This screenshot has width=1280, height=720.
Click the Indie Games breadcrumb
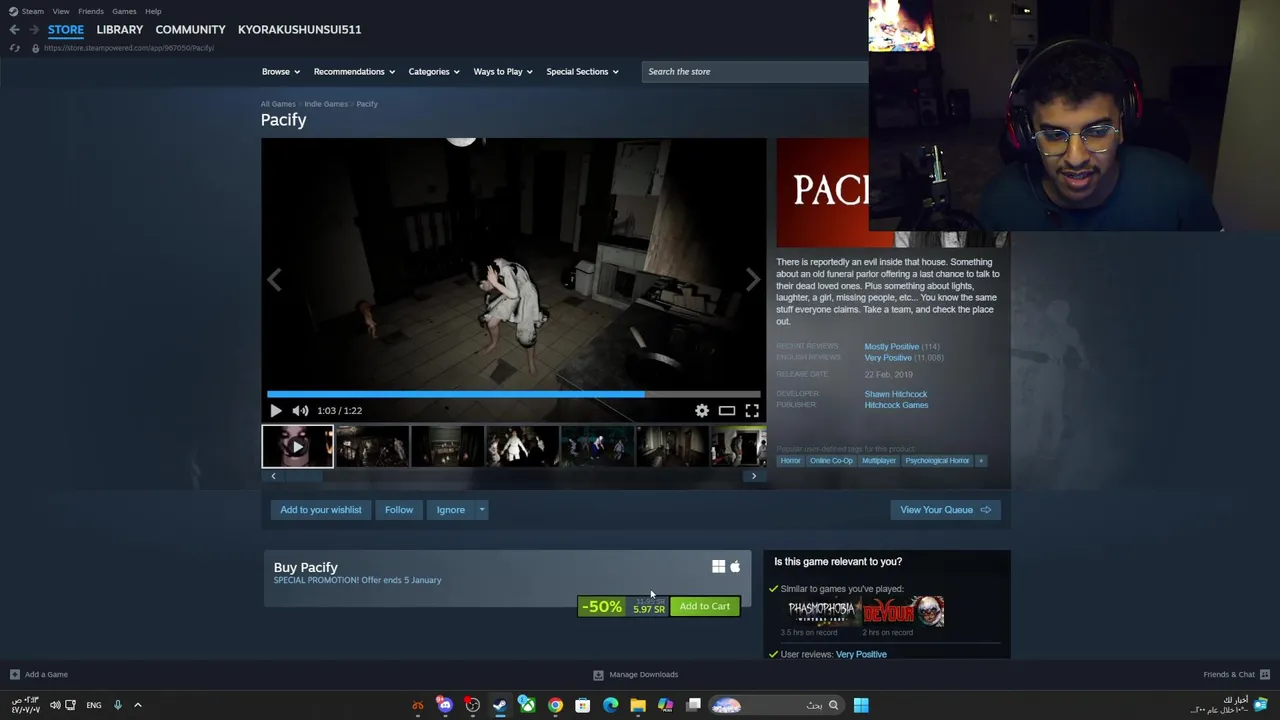click(326, 104)
